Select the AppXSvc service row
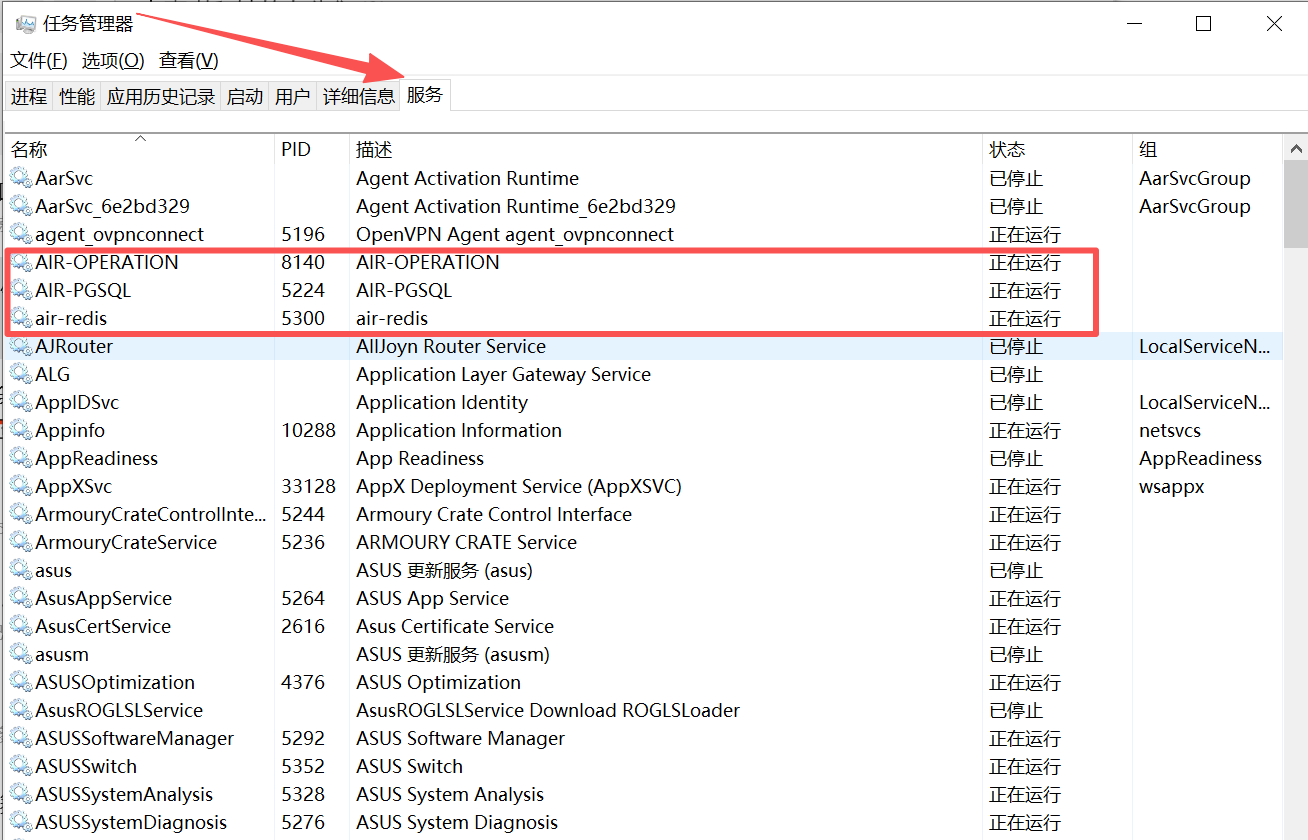 (74, 487)
